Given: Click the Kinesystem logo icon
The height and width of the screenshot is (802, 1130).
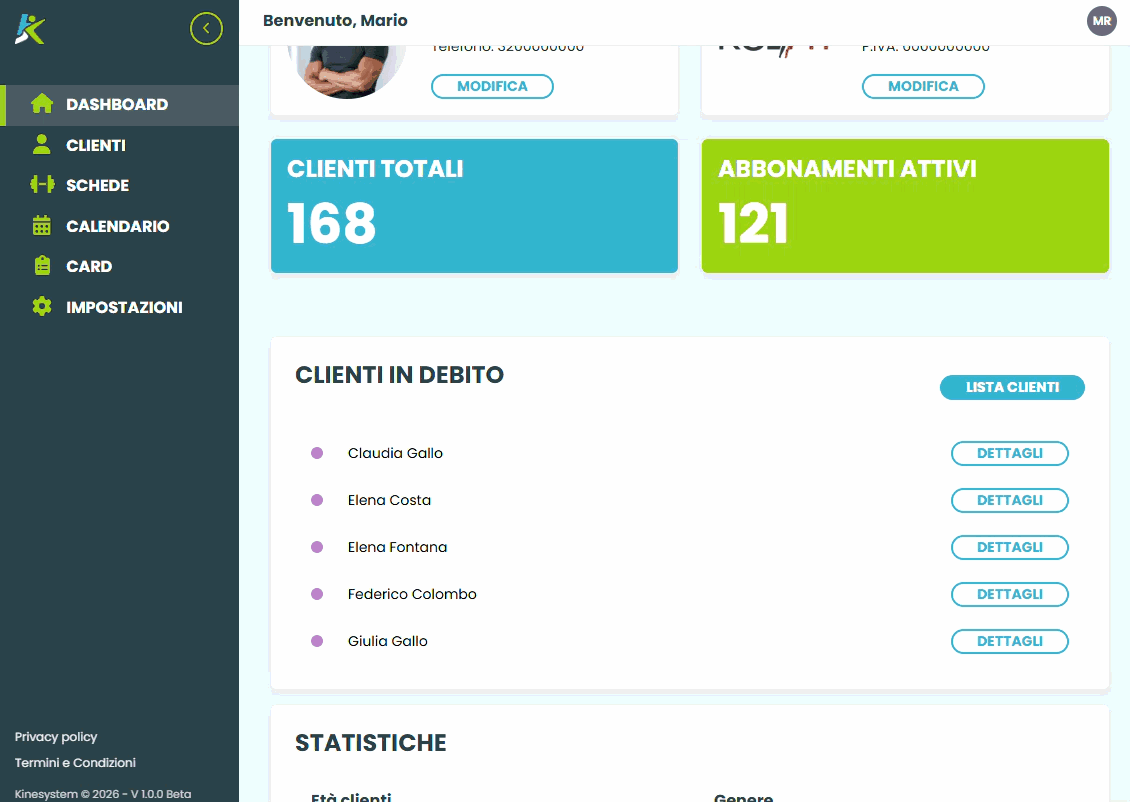Looking at the screenshot, I should 30,29.
